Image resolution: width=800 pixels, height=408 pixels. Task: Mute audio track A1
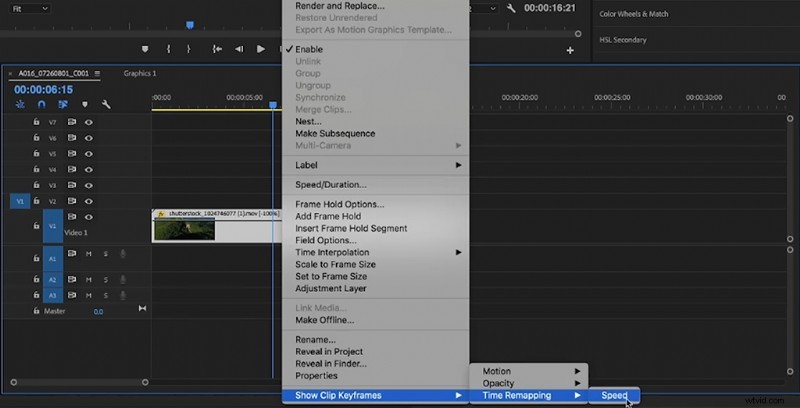[89, 253]
